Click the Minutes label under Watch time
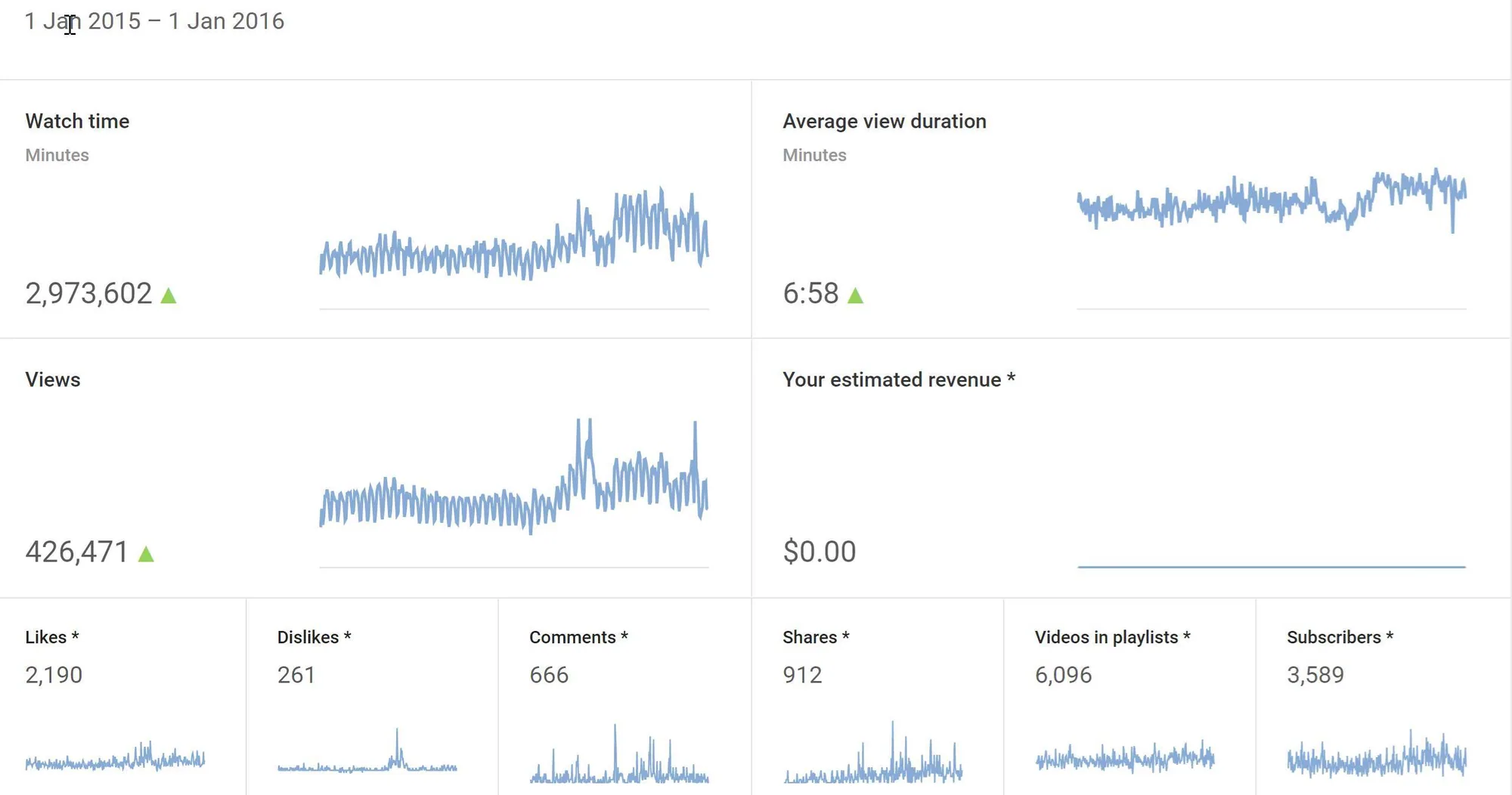The height and width of the screenshot is (795, 1512). click(57, 155)
